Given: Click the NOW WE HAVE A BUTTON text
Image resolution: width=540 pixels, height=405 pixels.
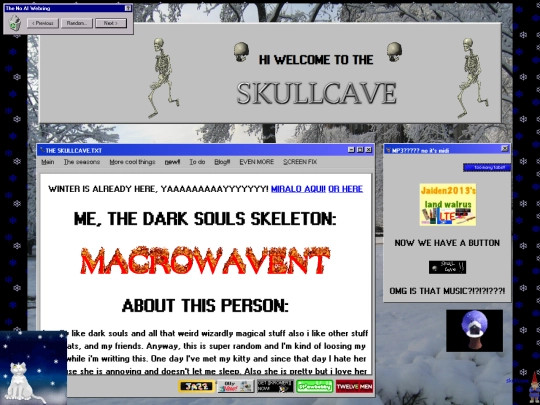Looking at the screenshot, I should click(447, 243).
